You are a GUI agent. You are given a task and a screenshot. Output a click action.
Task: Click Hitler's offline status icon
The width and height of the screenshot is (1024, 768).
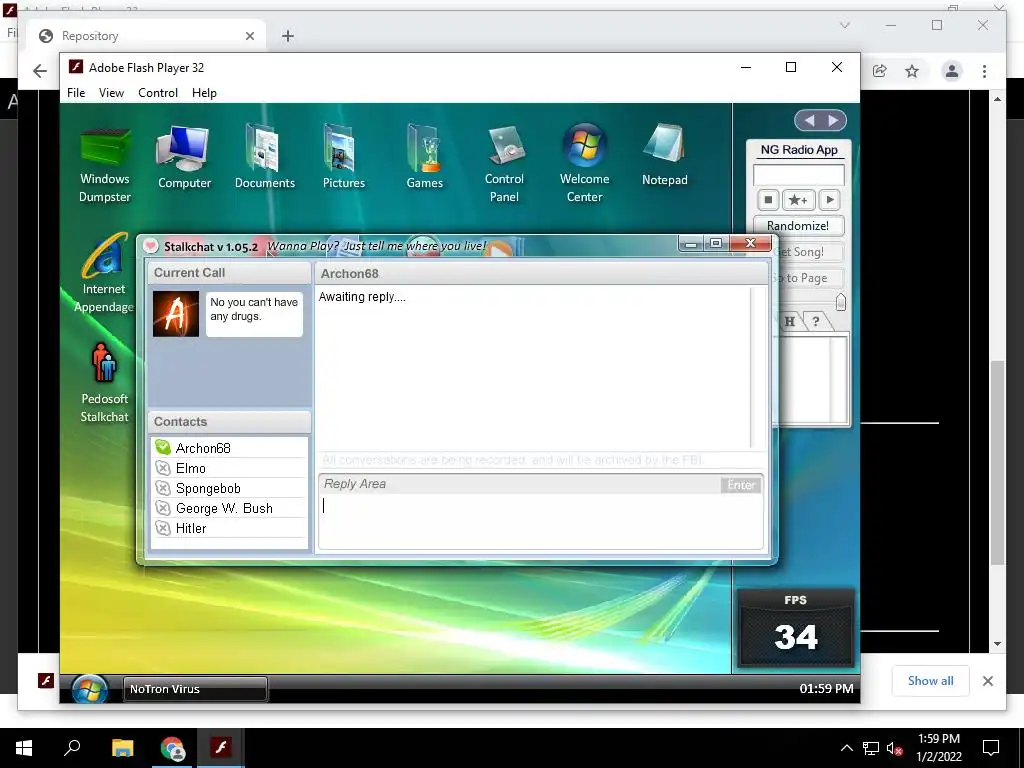click(x=163, y=528)
